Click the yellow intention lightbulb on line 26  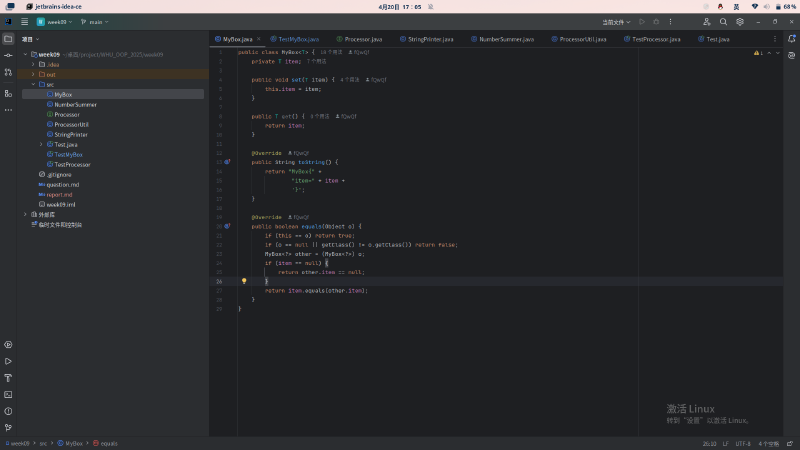pos(244,281)
